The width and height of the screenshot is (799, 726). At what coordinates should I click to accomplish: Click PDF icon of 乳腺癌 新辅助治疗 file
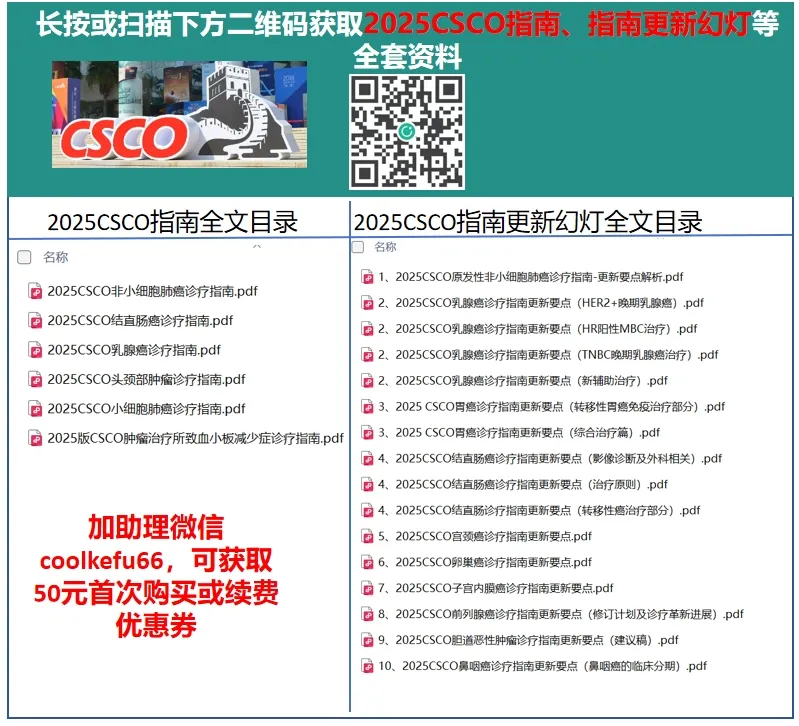pos(367,381)
